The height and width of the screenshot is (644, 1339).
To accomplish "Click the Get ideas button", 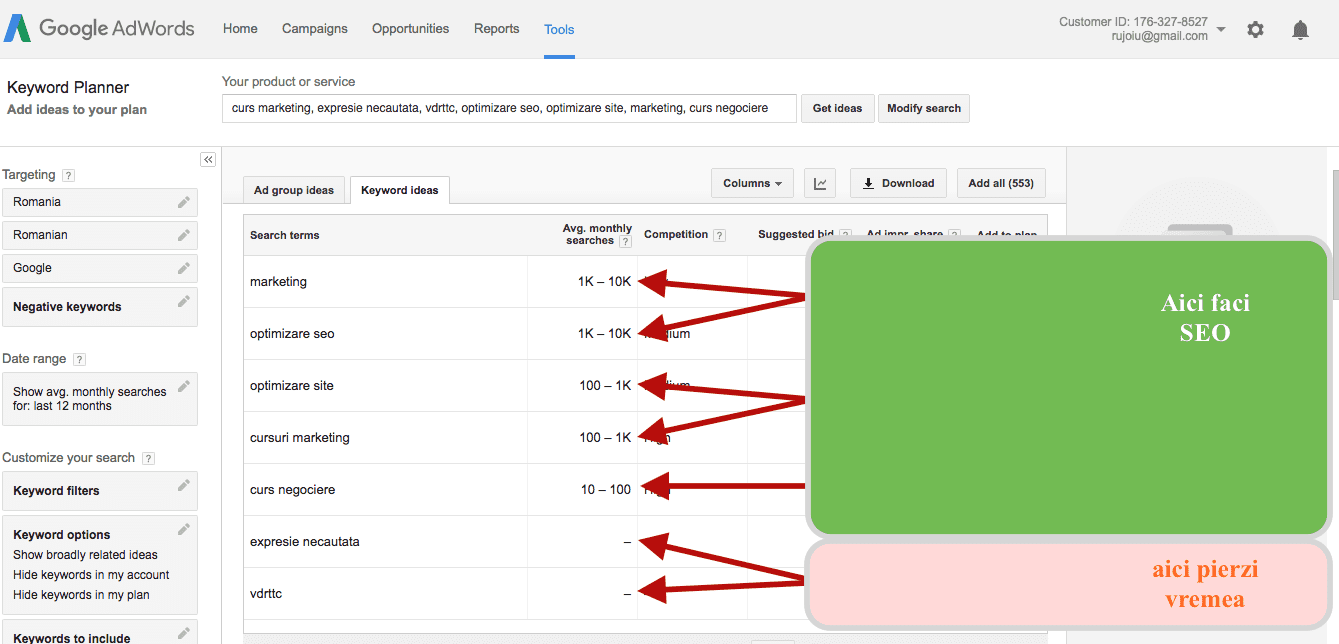I will click(x=837, y=108).
